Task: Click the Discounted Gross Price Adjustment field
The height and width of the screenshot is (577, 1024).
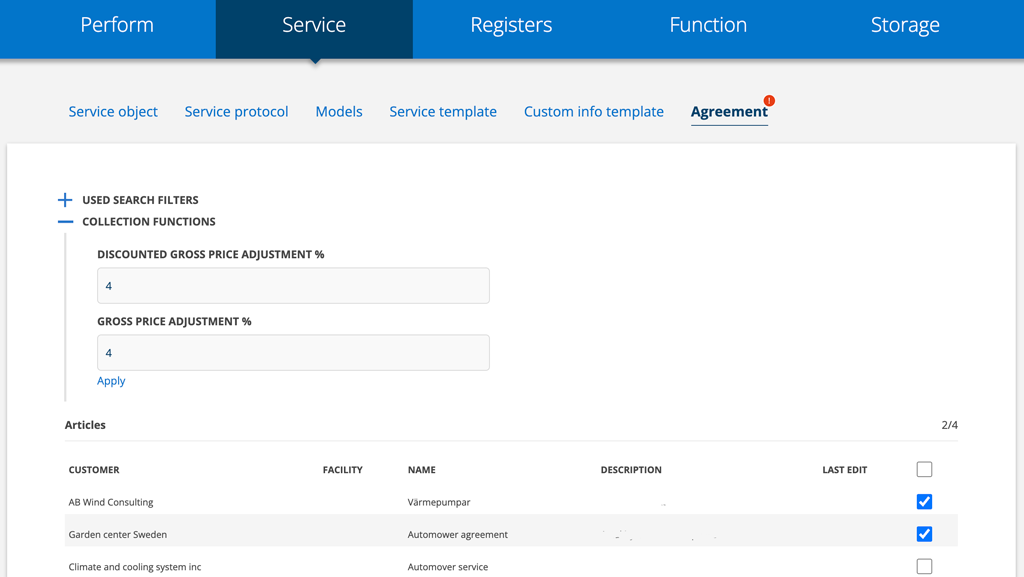Action: click(293, 286)
